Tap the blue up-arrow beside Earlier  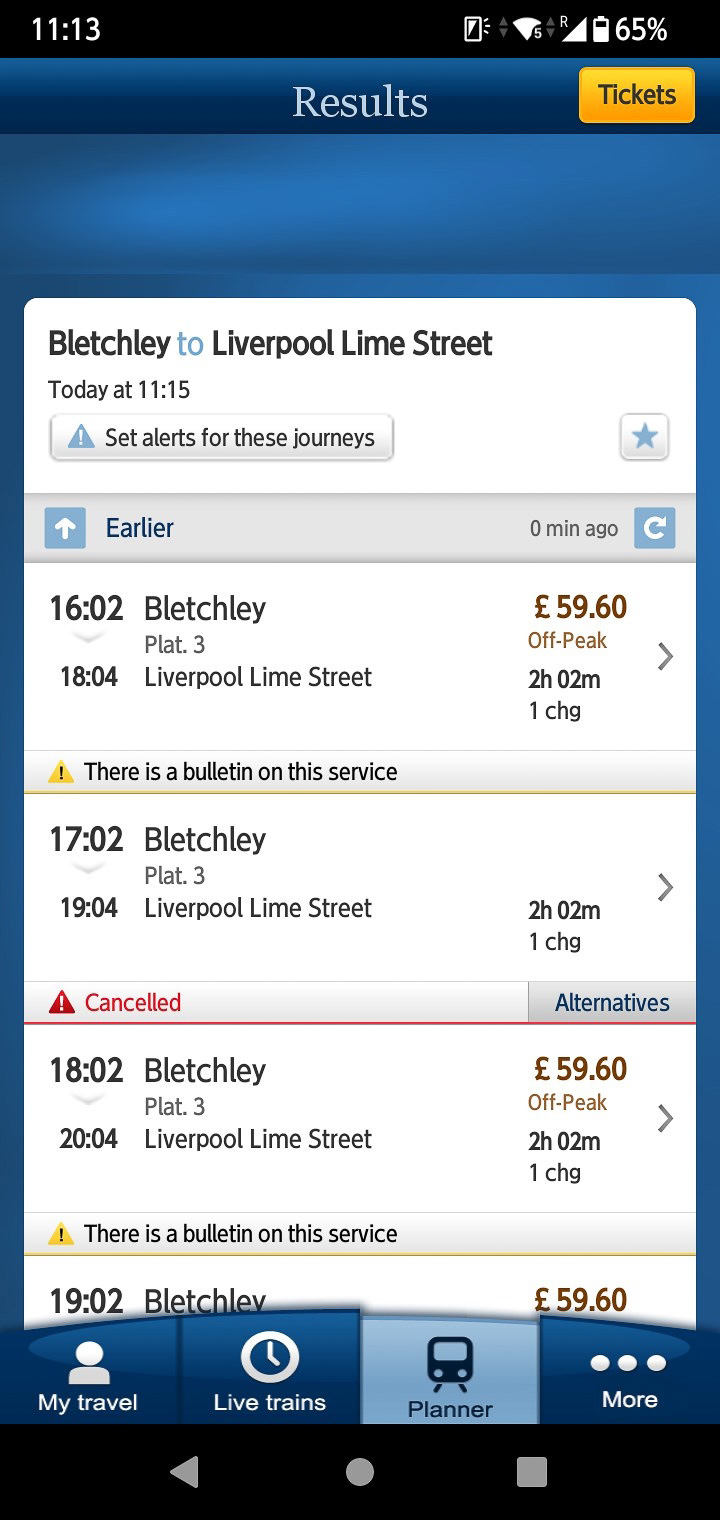coord(64,527)
